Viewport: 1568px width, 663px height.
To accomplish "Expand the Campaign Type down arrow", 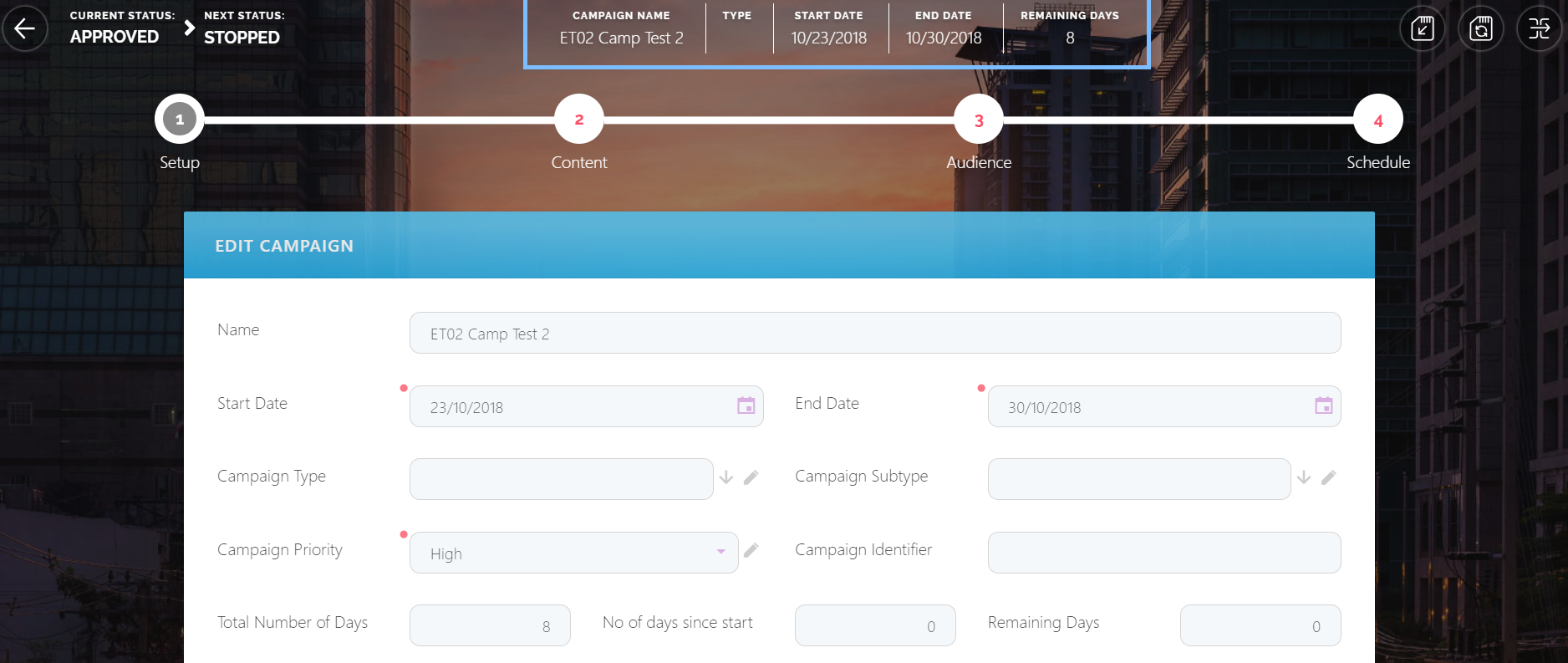I will 726,477.
